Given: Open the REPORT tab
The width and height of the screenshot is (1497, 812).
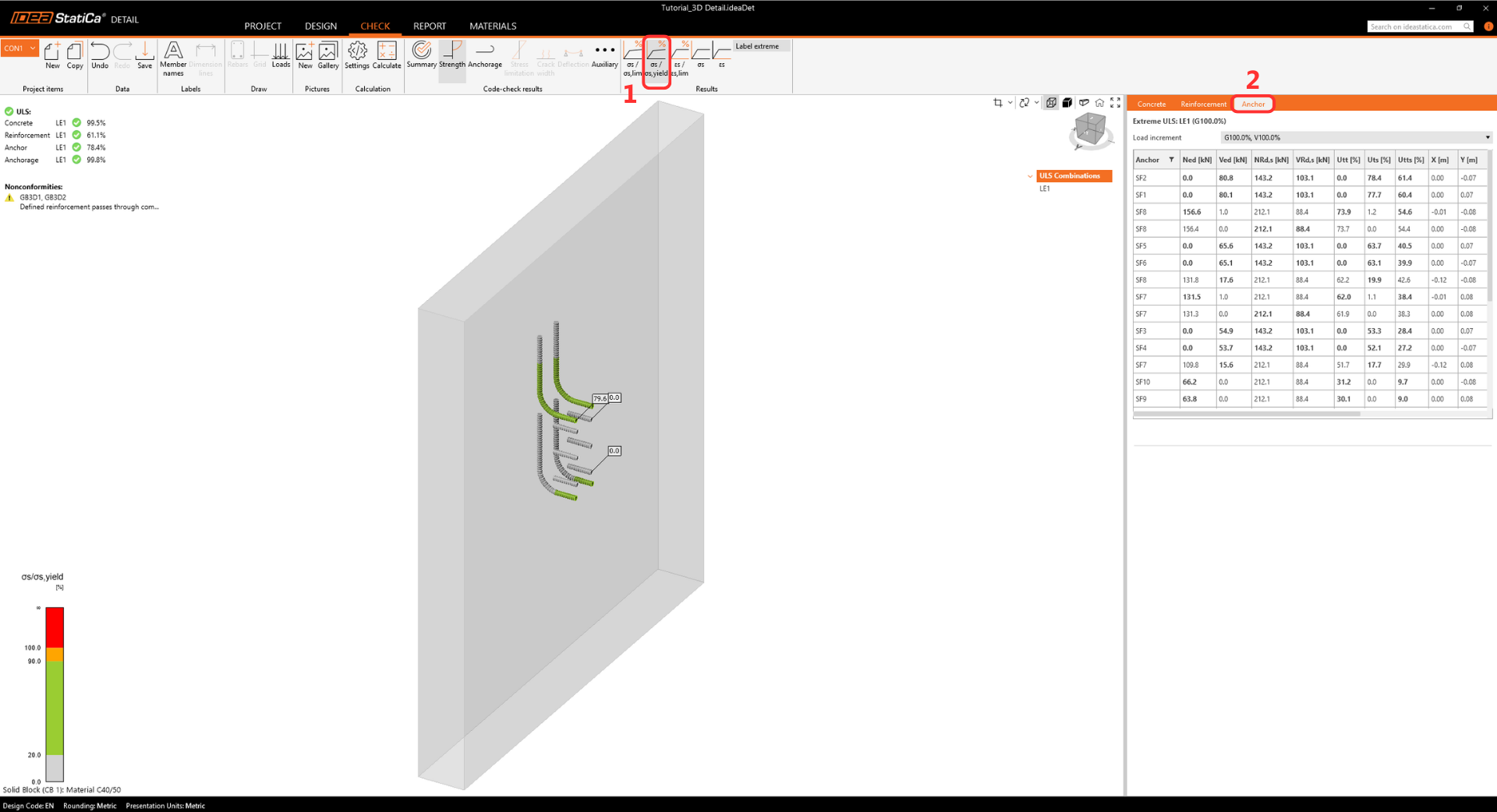Looking at the screenshot, I should click(430, 26).
